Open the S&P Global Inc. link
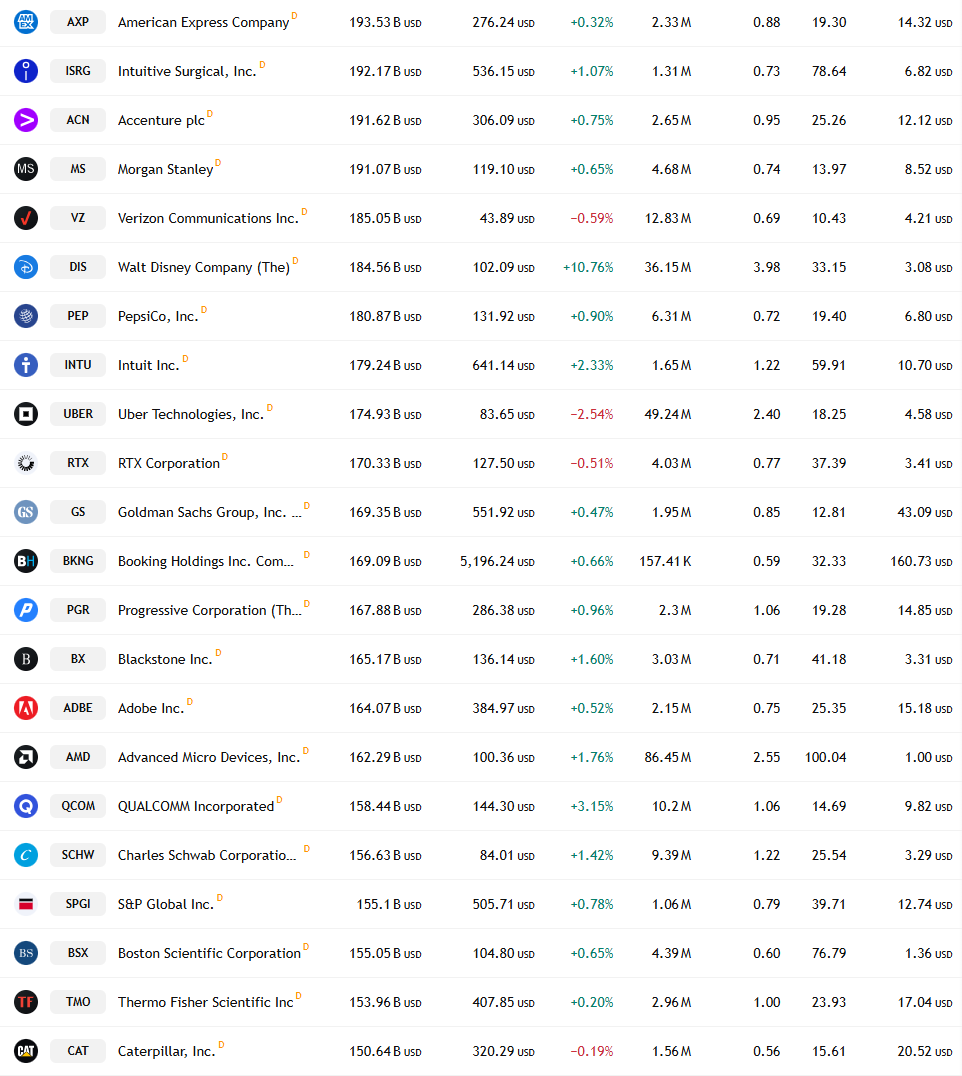 tap(165, 904)
